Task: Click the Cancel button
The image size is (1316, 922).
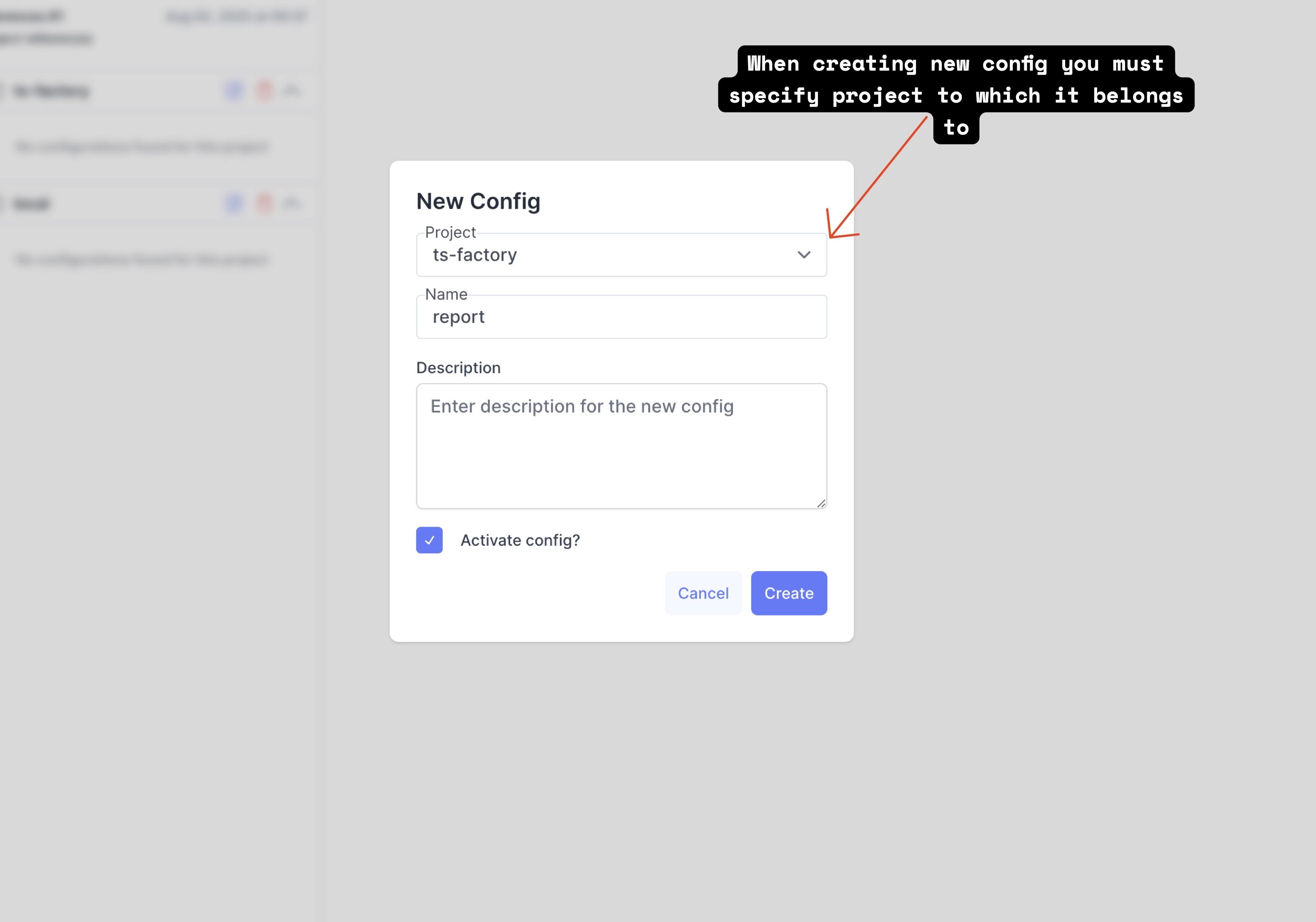Action: [703, 593]
